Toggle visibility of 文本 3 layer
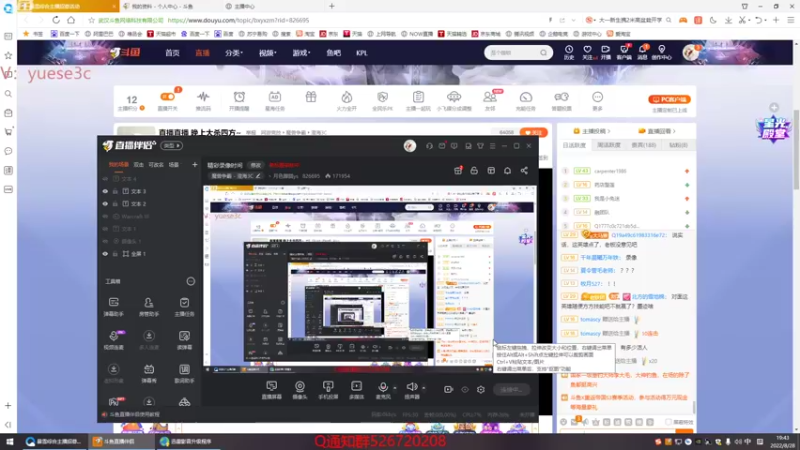This screenshot has width=800, height=450. click(105, 191)
